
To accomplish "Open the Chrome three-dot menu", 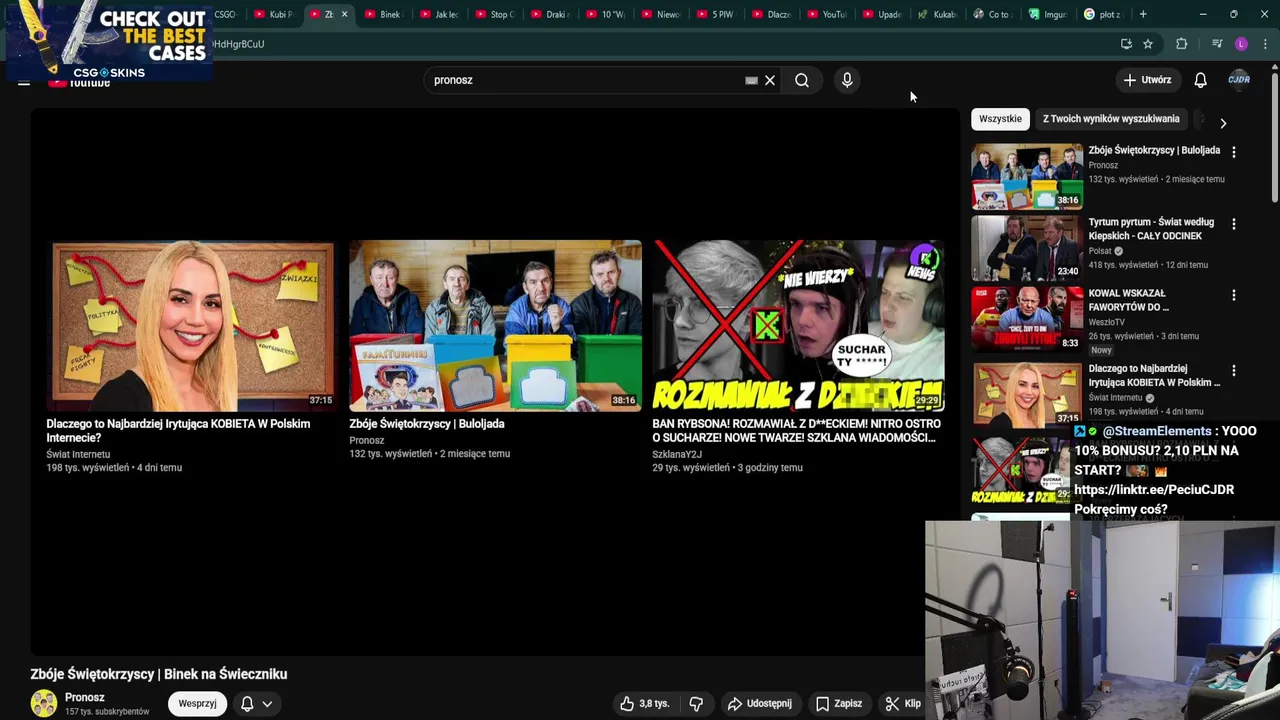I will pyautogui.click(x=1265, y=44).
